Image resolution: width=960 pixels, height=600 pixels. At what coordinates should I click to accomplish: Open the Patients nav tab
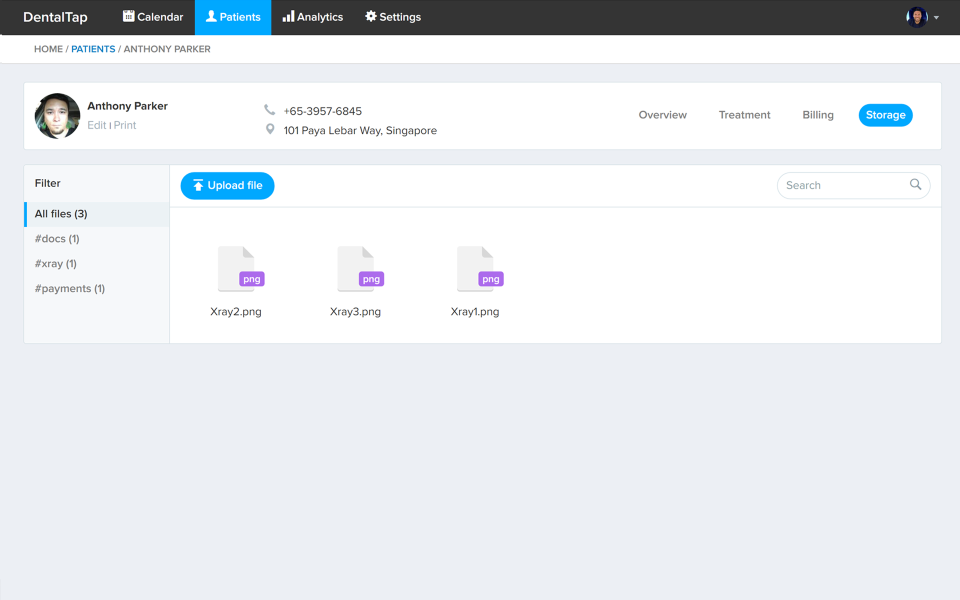[x=233, y=17]
